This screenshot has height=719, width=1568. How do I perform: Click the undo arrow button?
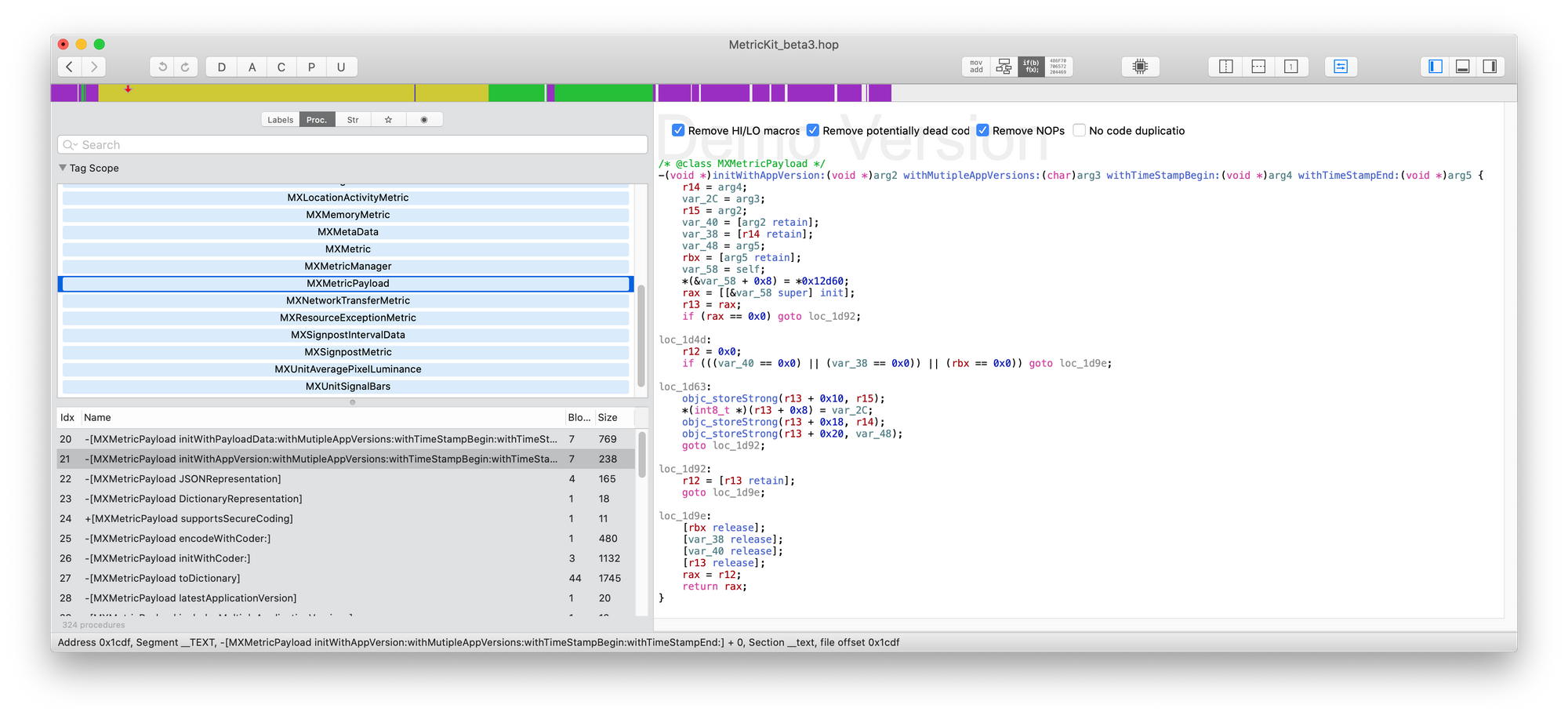162,67
